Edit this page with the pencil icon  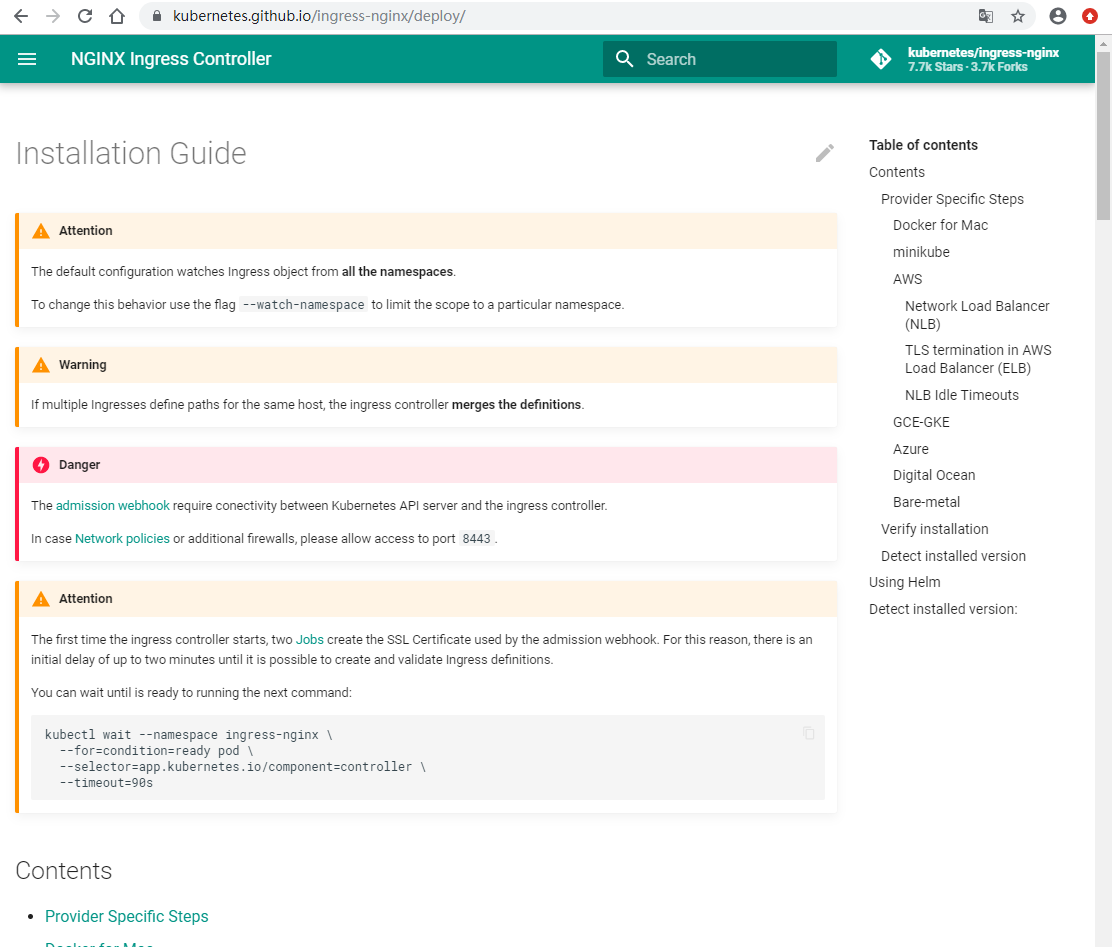pyautogui.click(x=824, y=153)
